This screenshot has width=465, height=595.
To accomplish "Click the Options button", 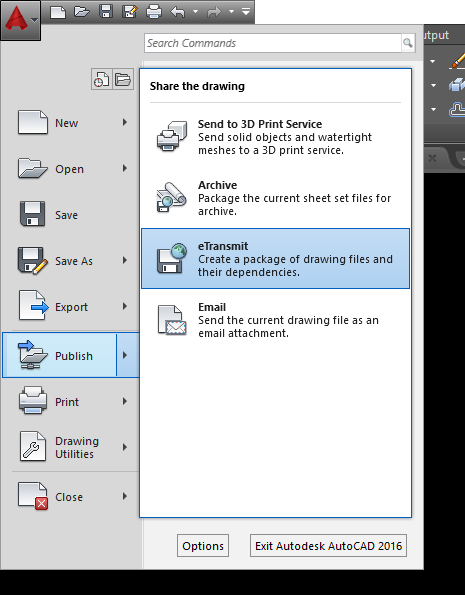I will [x=203, y=546].
